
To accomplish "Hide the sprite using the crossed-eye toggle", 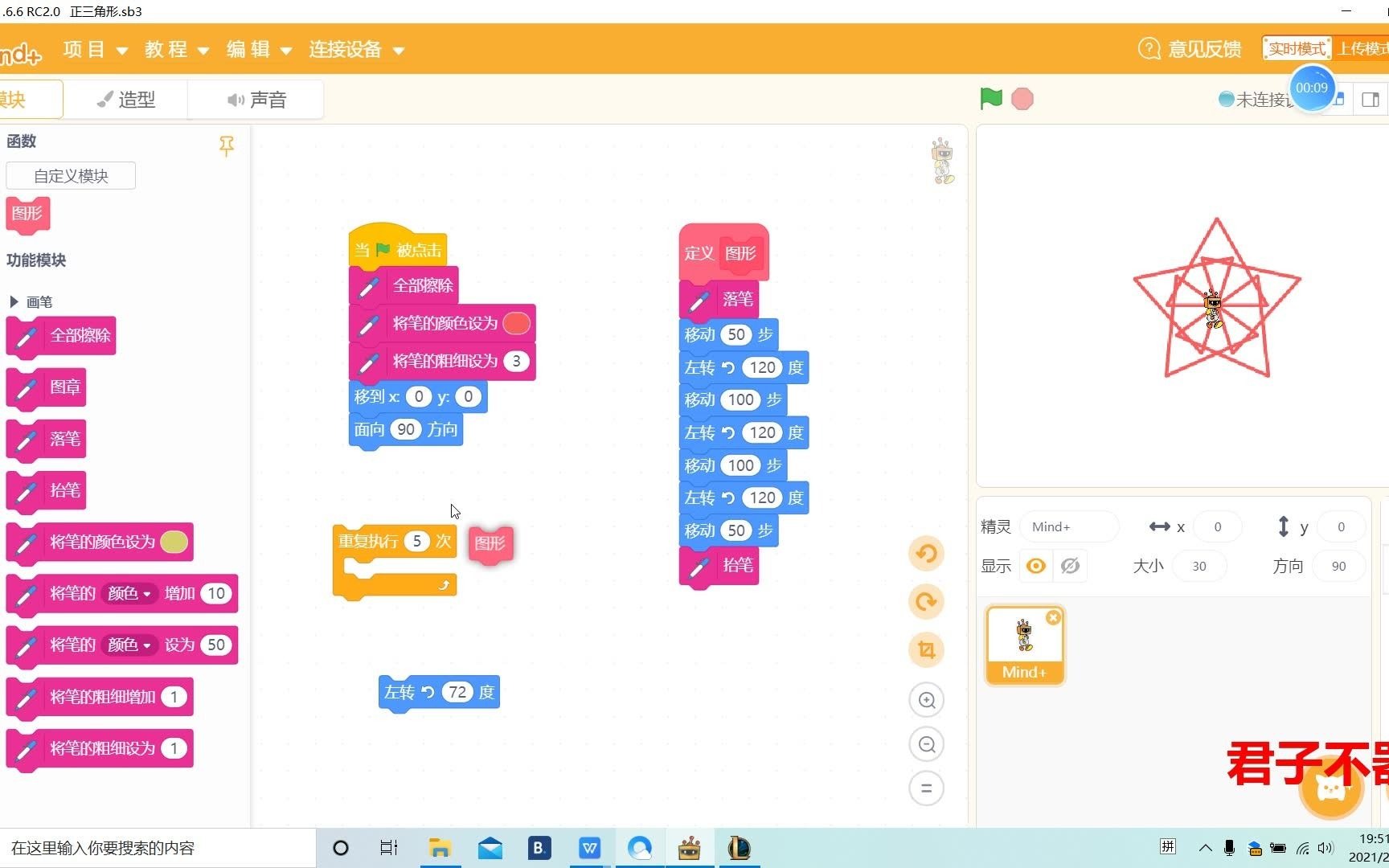I will (x=1070, y=566).
